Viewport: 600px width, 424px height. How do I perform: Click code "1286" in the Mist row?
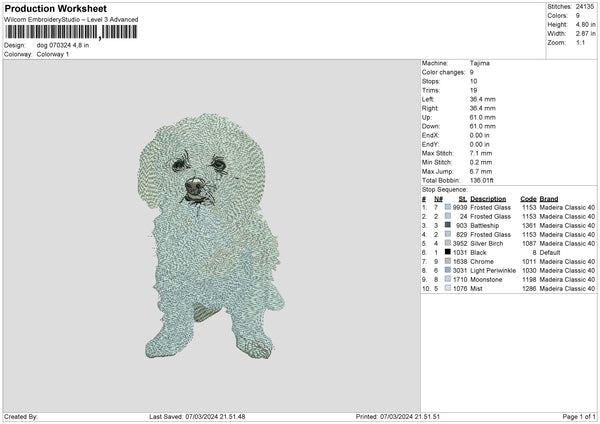pos(529,288)
